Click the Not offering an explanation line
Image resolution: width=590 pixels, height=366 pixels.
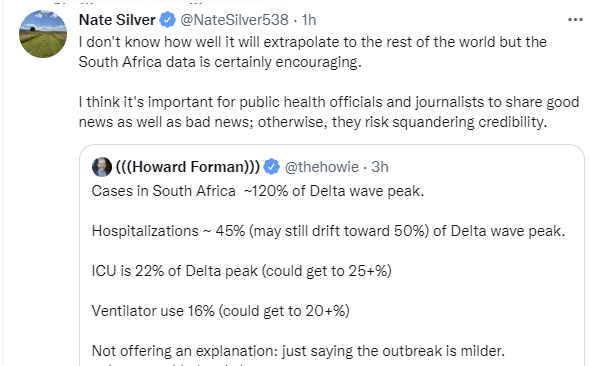[x=298, y=351]
